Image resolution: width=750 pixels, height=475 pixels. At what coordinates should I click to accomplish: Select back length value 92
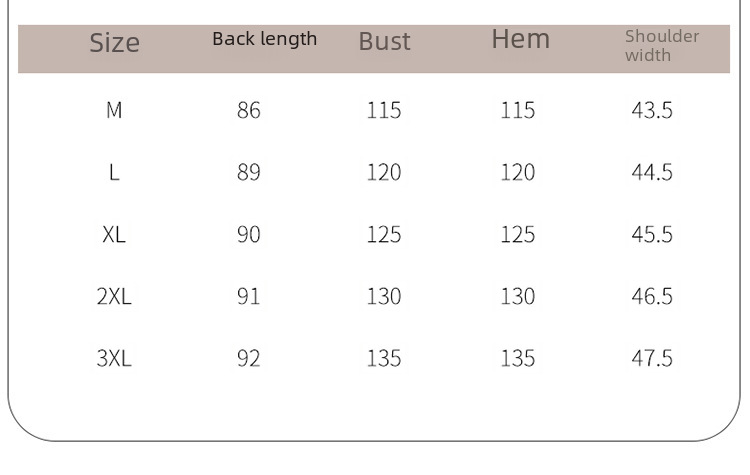(249, 358)
